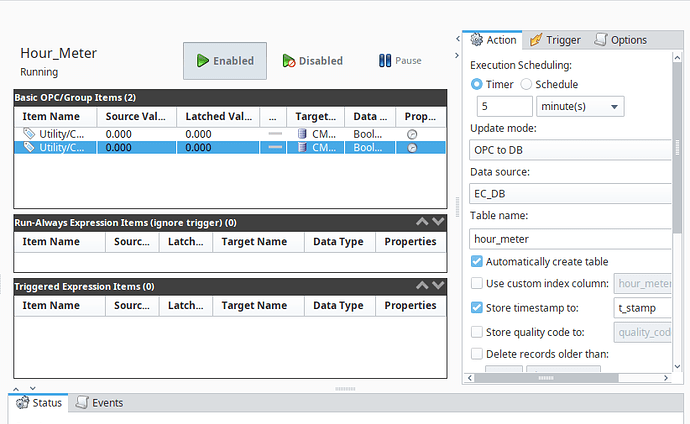690x424 pixels.
Task: Click the green play icon on Enabled
Action: pos(202,61)
